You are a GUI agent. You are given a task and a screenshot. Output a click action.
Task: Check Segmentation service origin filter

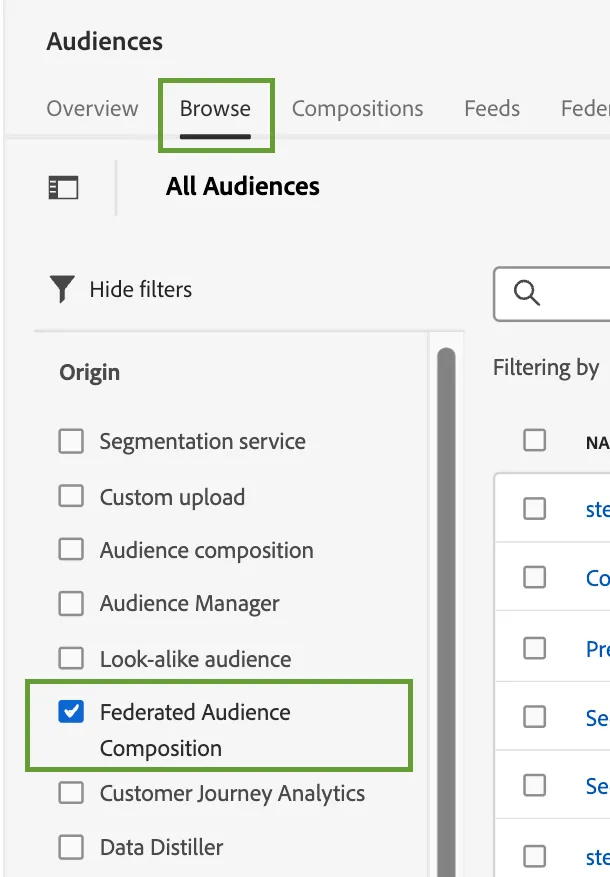coord(71,441)
